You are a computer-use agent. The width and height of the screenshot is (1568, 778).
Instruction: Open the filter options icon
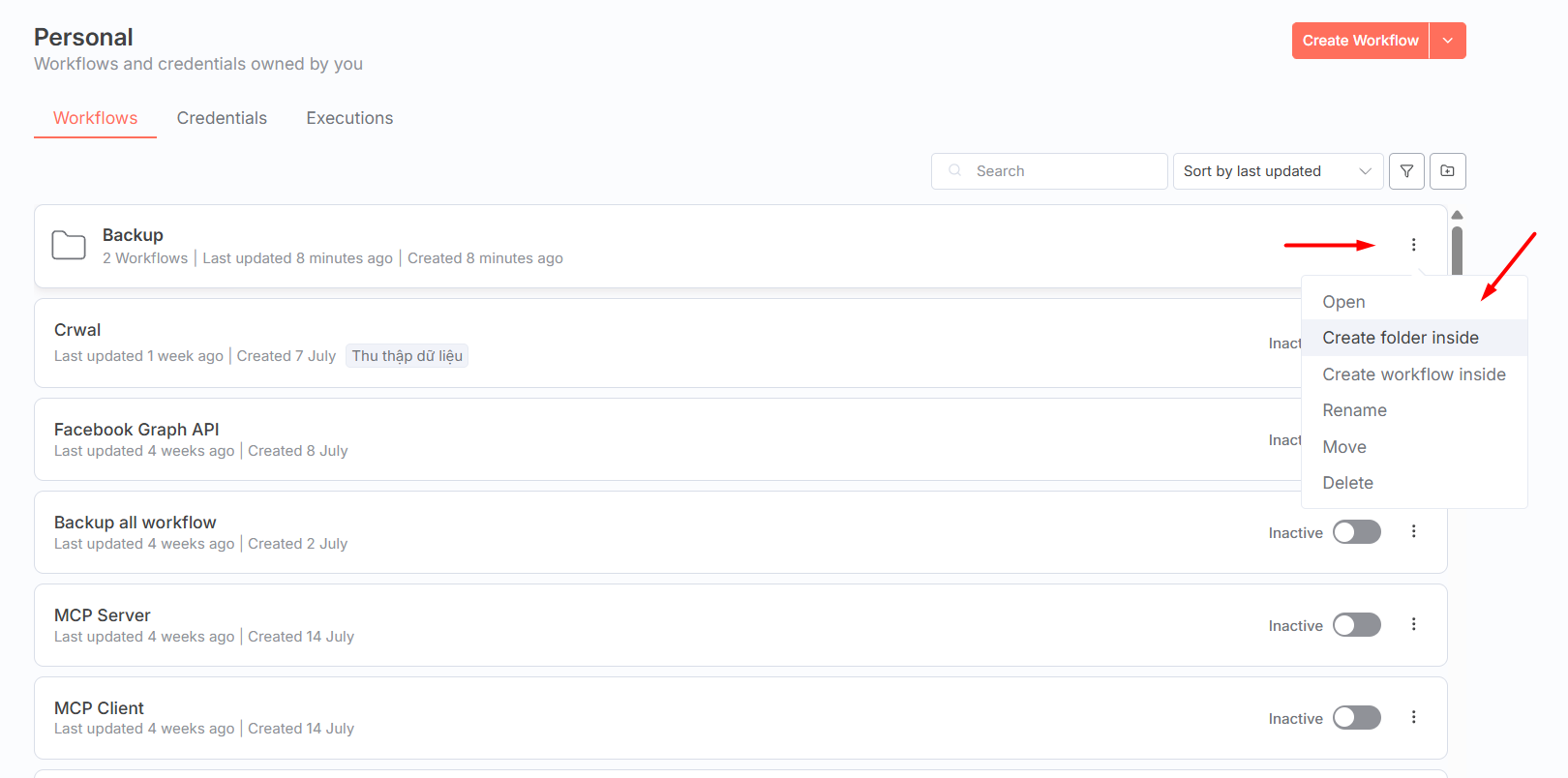pos(1406,171)
